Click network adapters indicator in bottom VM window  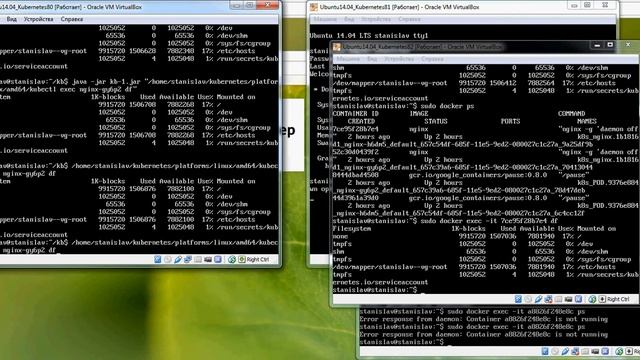point(575,351)
